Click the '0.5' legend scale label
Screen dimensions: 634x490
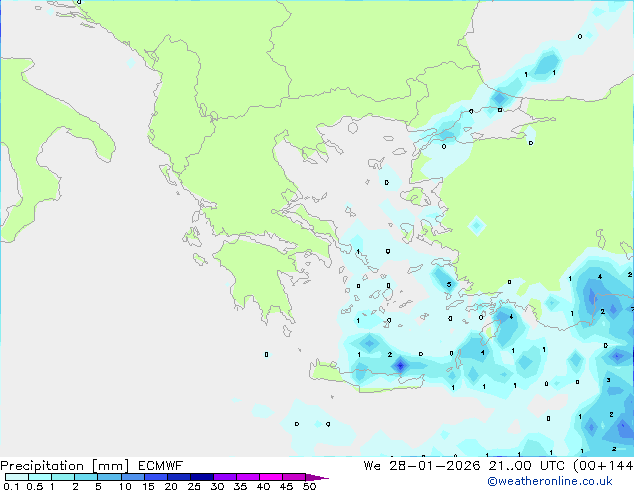tap(35, 486)
